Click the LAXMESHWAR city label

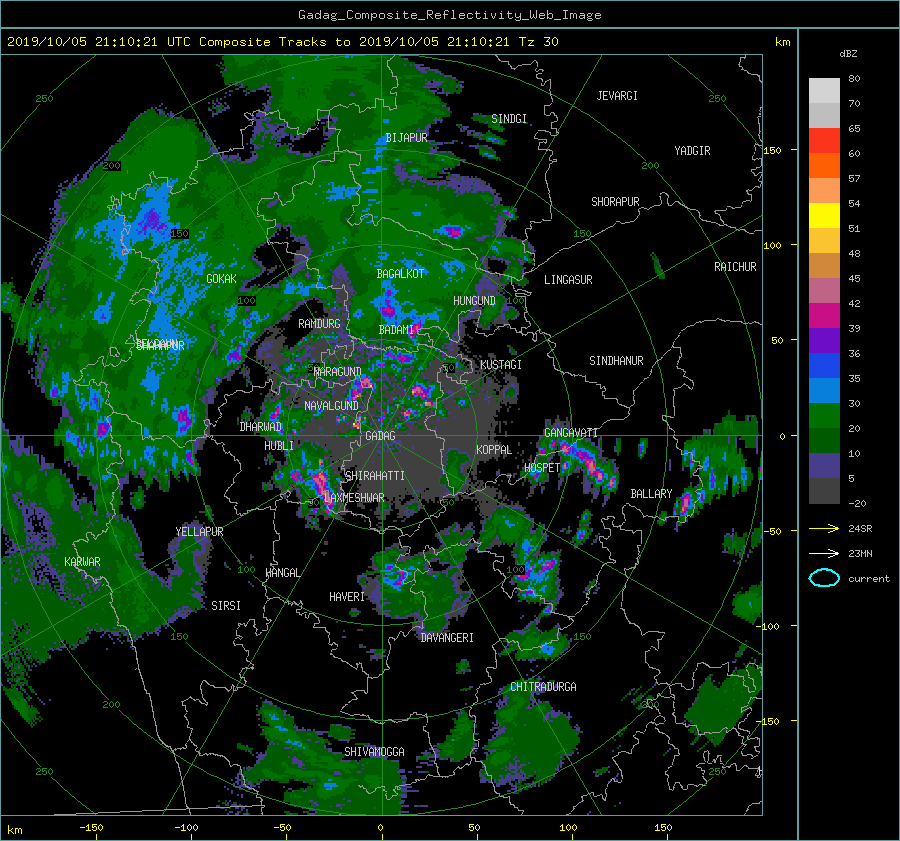(x=354, y=498)
